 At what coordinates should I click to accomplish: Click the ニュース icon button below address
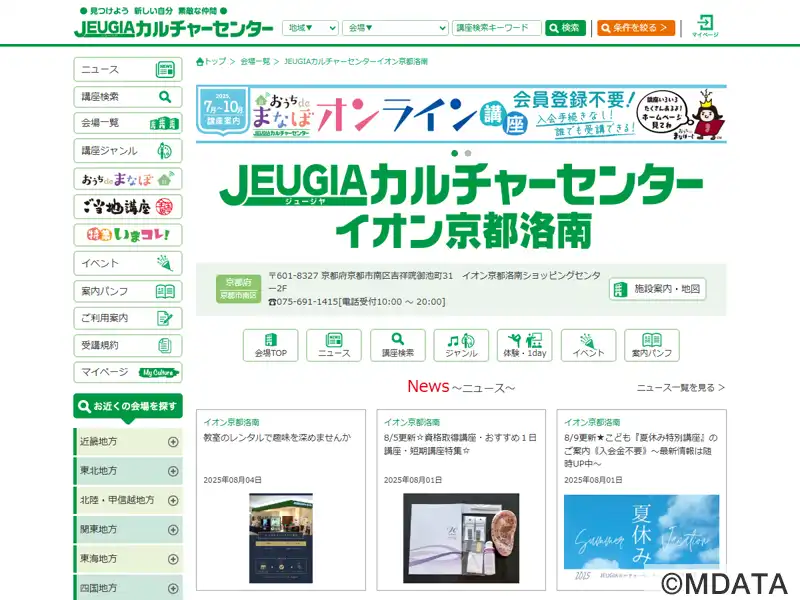click(334, 345)
